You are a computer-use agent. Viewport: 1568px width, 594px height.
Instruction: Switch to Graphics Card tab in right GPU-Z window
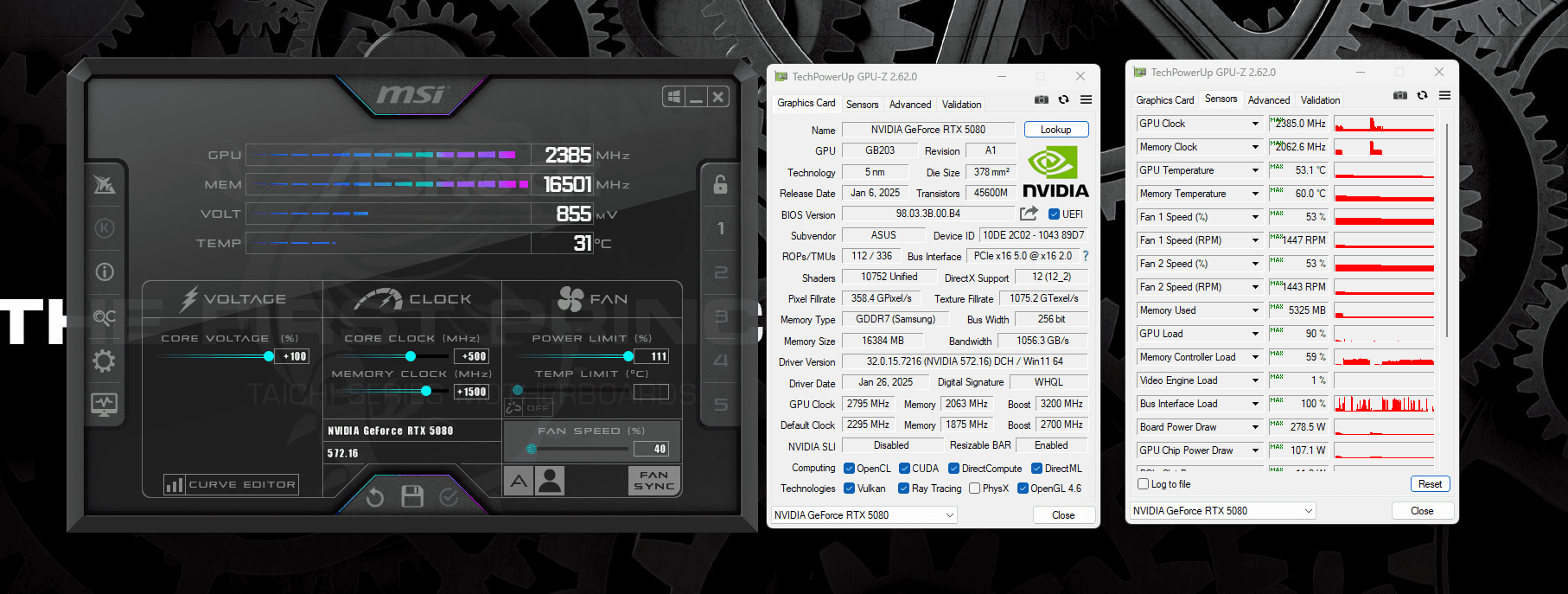pos(1164,100)
